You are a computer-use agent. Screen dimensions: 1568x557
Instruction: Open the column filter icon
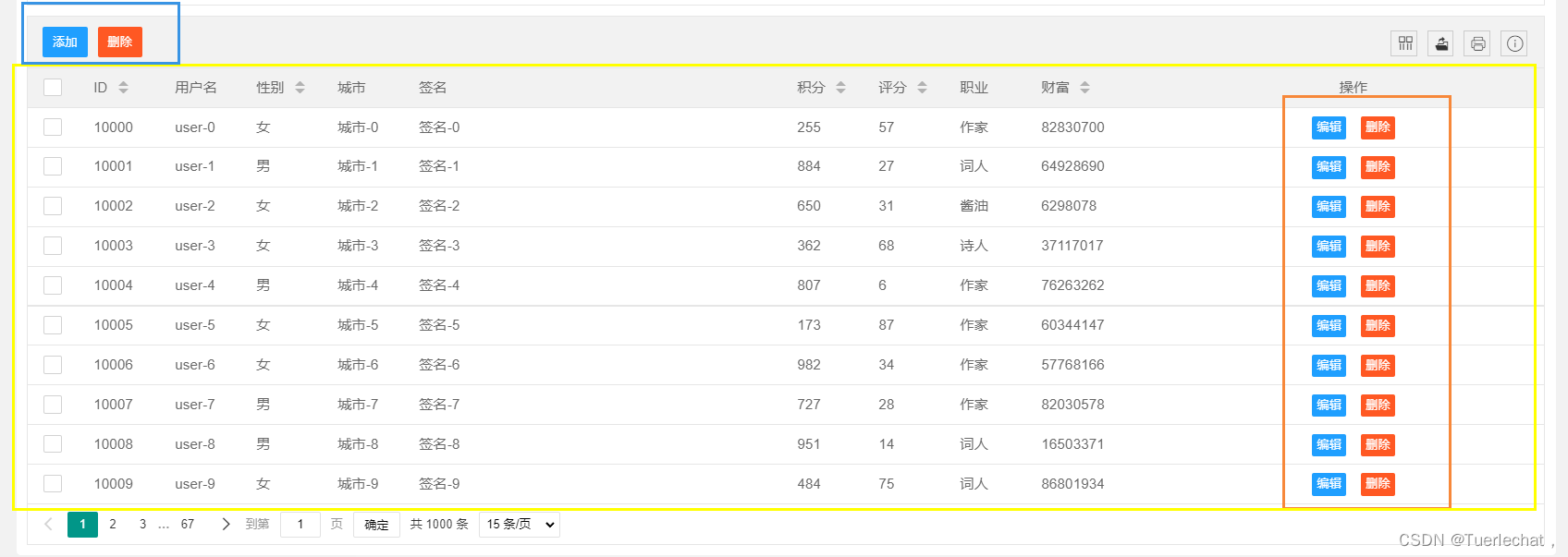(x=1405, y=43)
